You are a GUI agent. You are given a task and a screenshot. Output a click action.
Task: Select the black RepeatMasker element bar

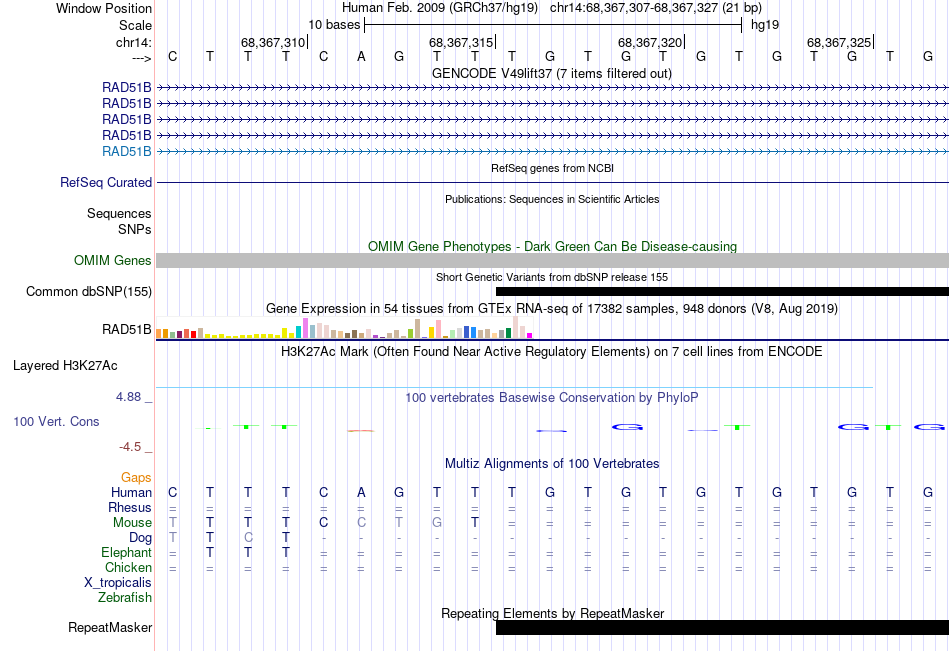pyautogui.click(x=722, y=627)
